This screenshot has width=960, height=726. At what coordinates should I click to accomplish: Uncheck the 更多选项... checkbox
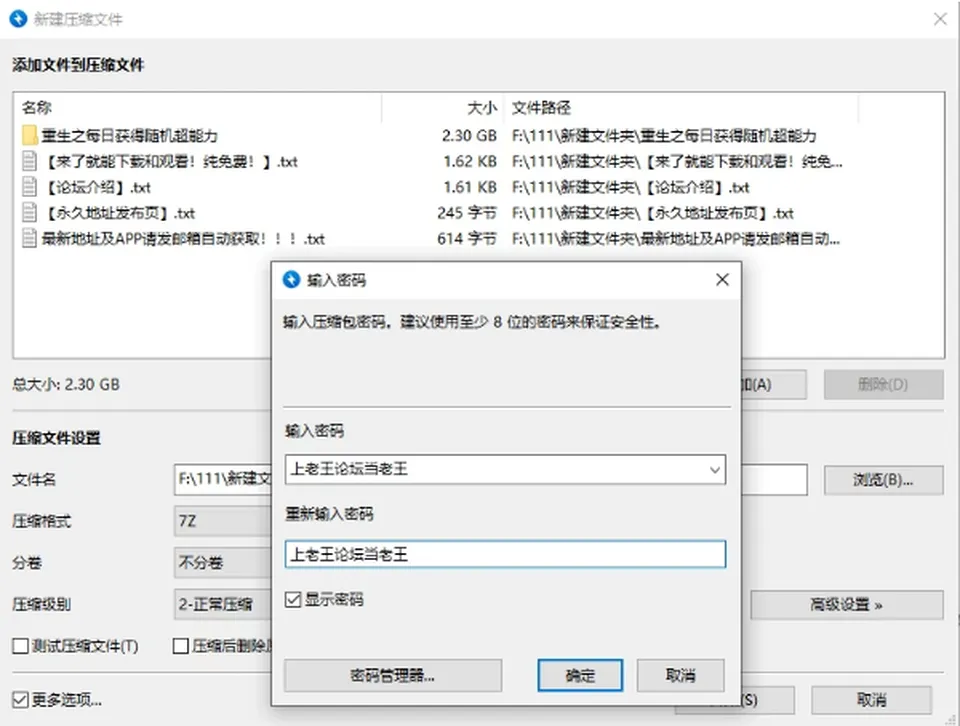[20, 700]
